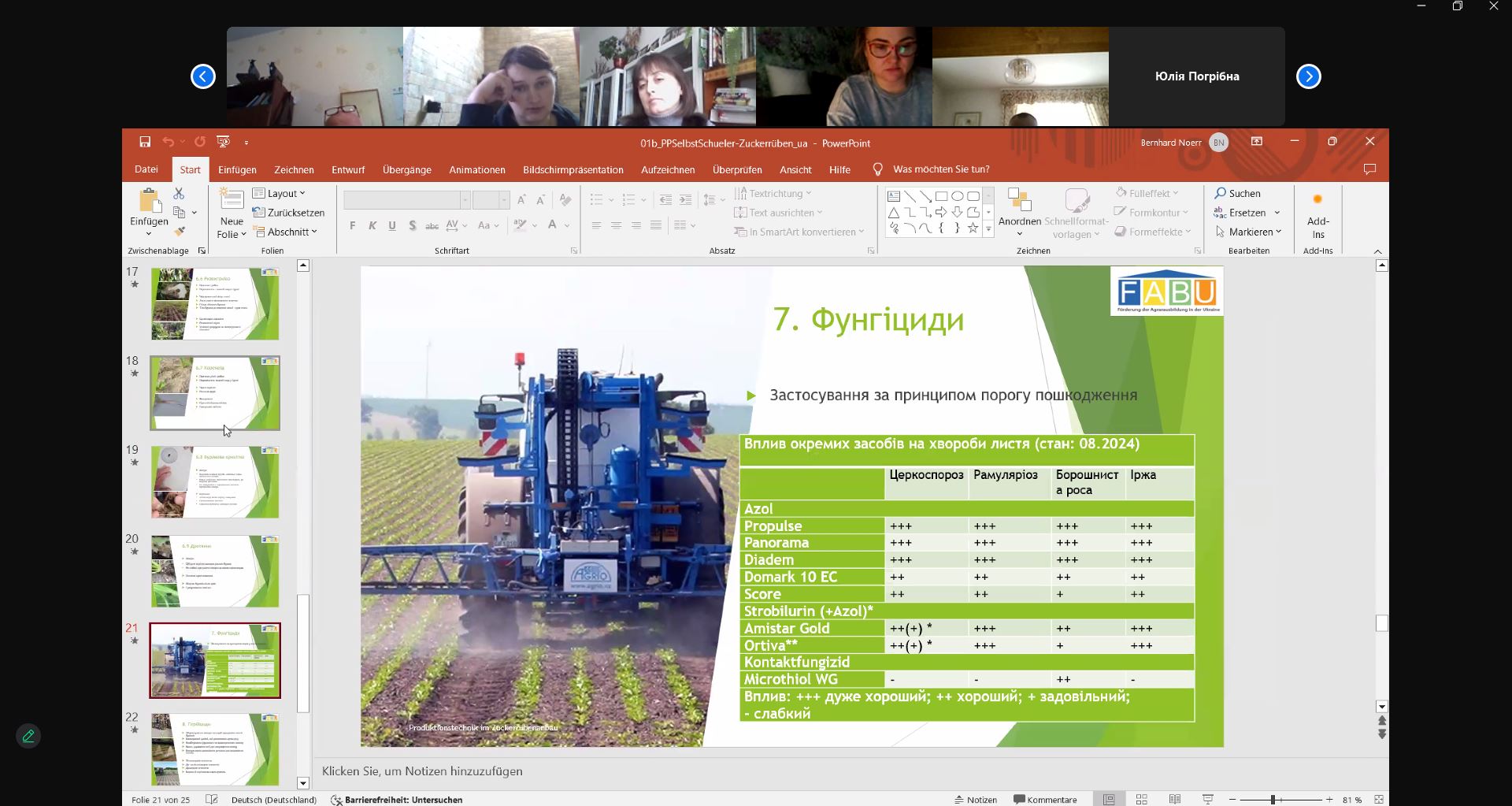Image resolution: width=1512 pixels, height=806 pixels.
Task: Click the Was möchten Sie tun search box
Action: point(941,169)
